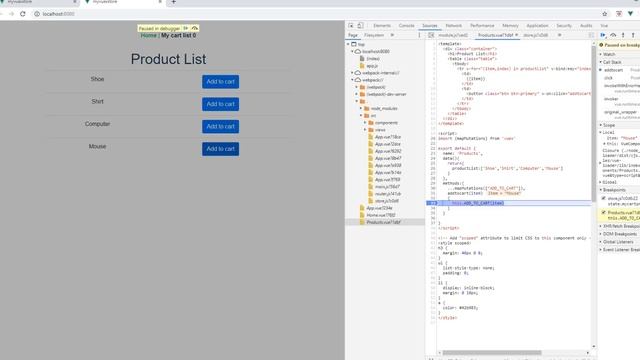Resume execution from page overlay

click(186, 28)
